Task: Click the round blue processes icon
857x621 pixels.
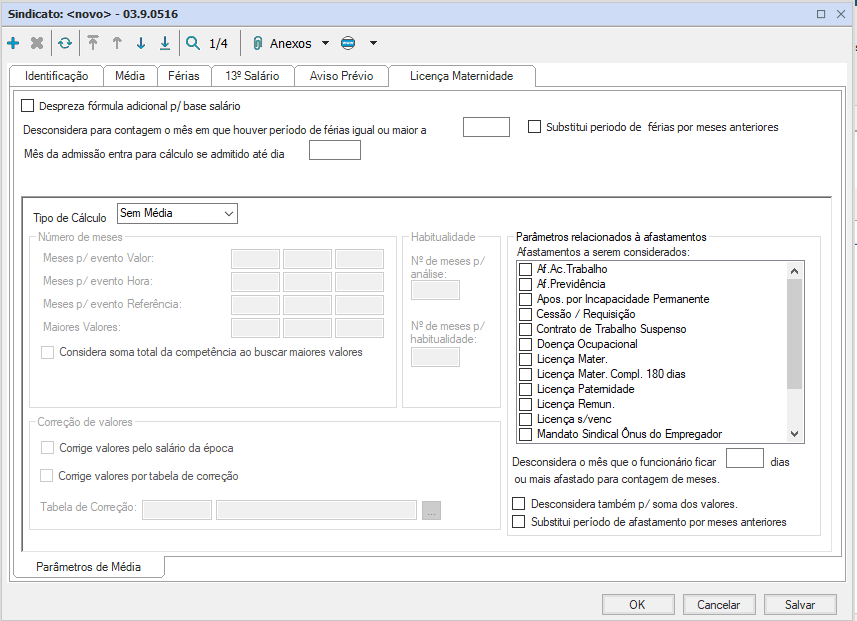Action: [348, 44]
